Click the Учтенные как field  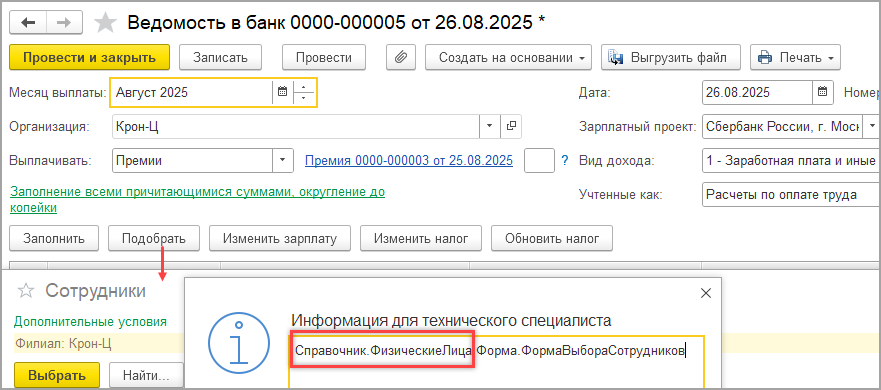tap(791, 195)
